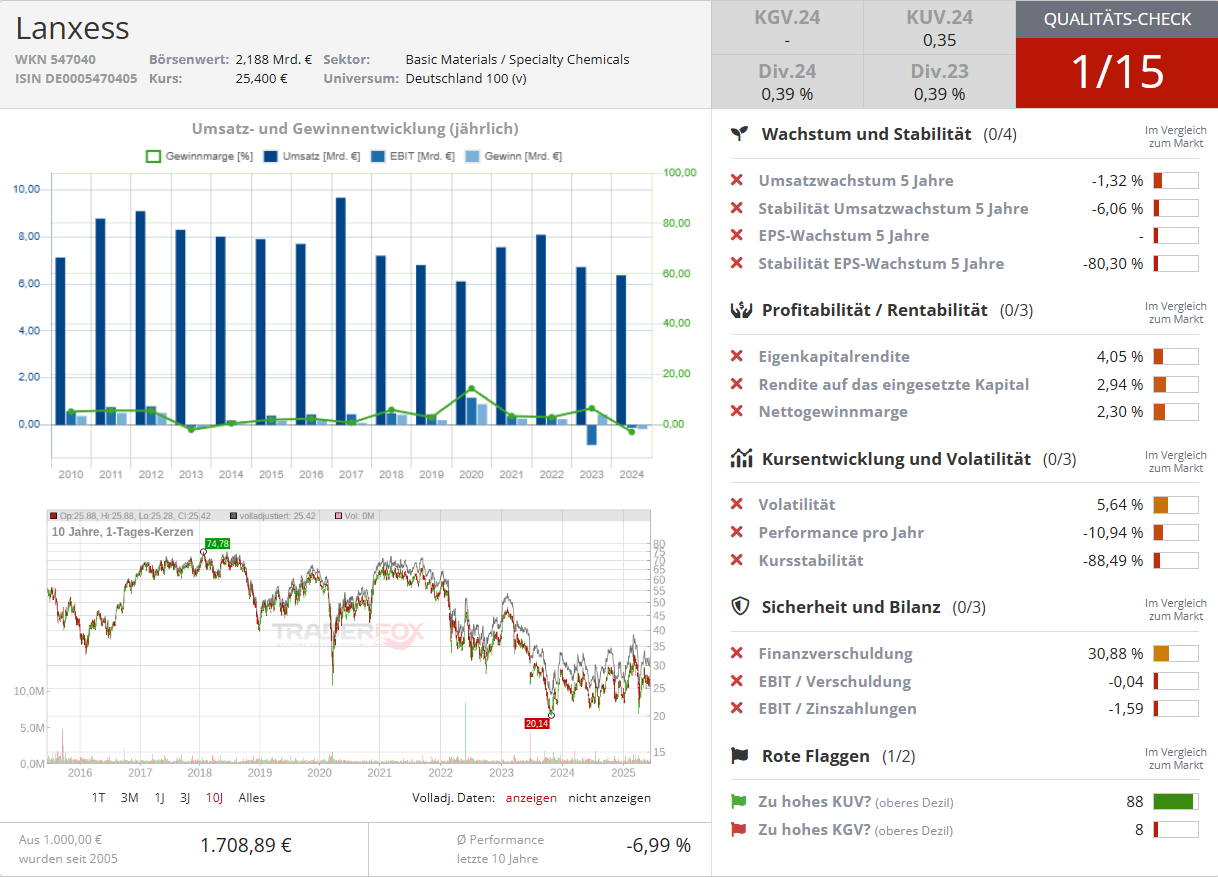Click the red X next to Nettogewinnmarge
This screenshot has width=1218, height=877.
pyautogui.click(x=737, y=411)
